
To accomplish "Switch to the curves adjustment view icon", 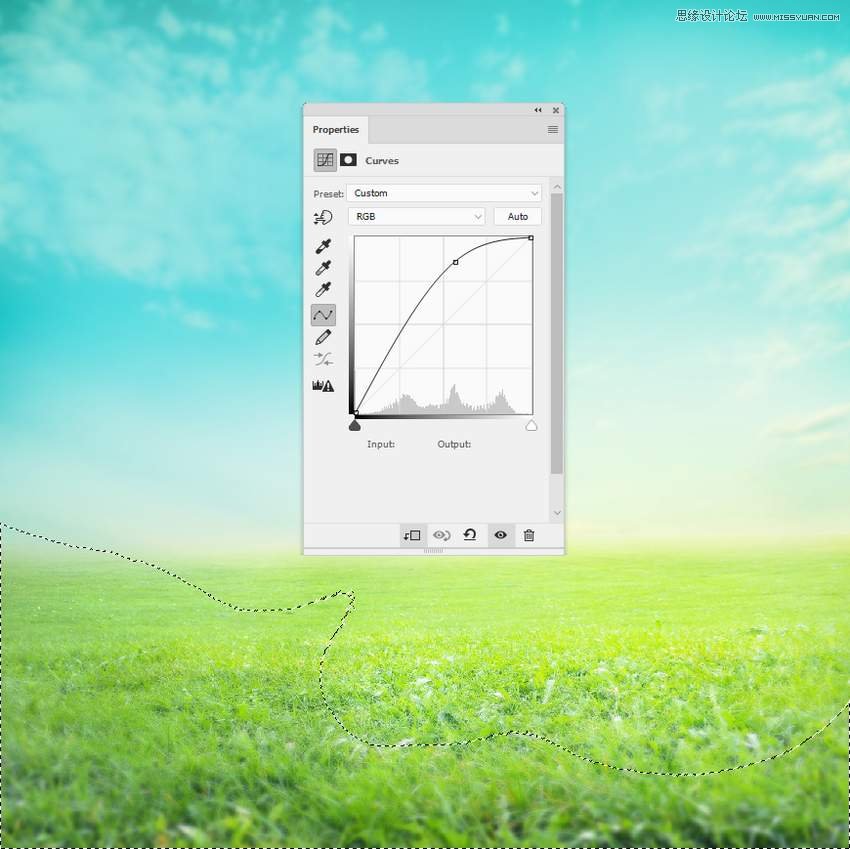I will [325, 160].
